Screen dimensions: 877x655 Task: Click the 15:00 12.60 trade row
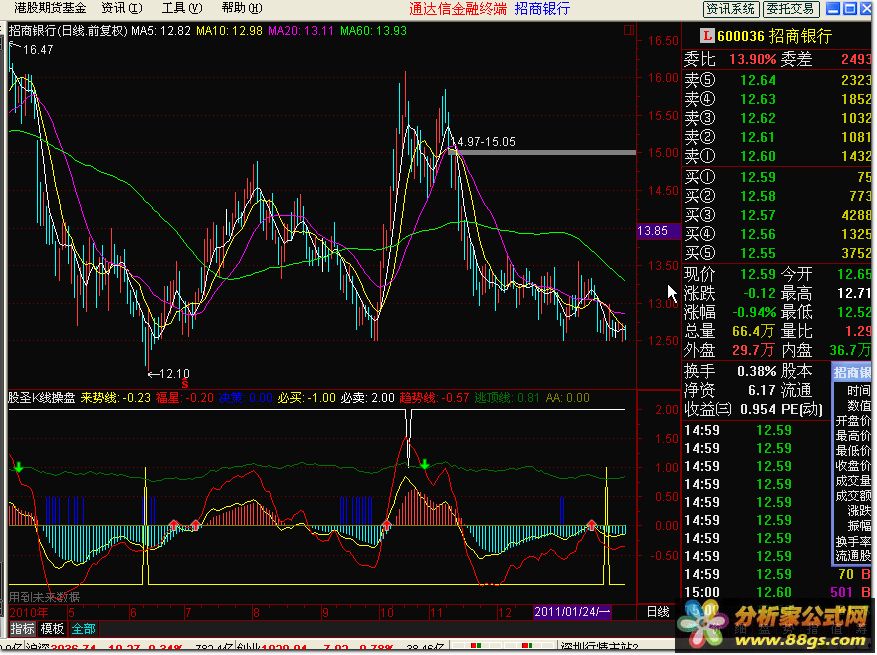(777, 592)
